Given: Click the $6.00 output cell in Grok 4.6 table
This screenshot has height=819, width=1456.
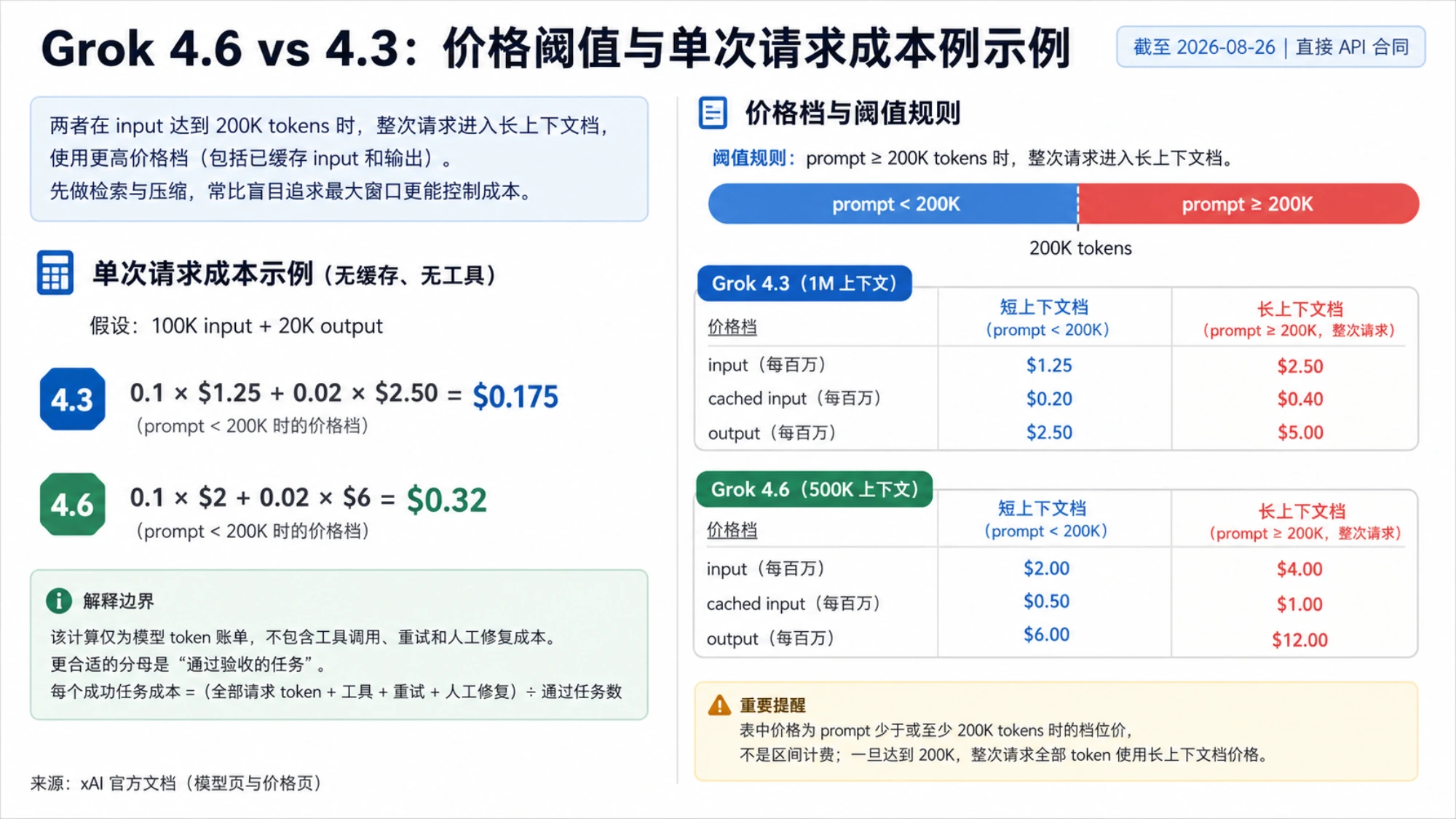Looking at the screenshot, I should 1046,635.
